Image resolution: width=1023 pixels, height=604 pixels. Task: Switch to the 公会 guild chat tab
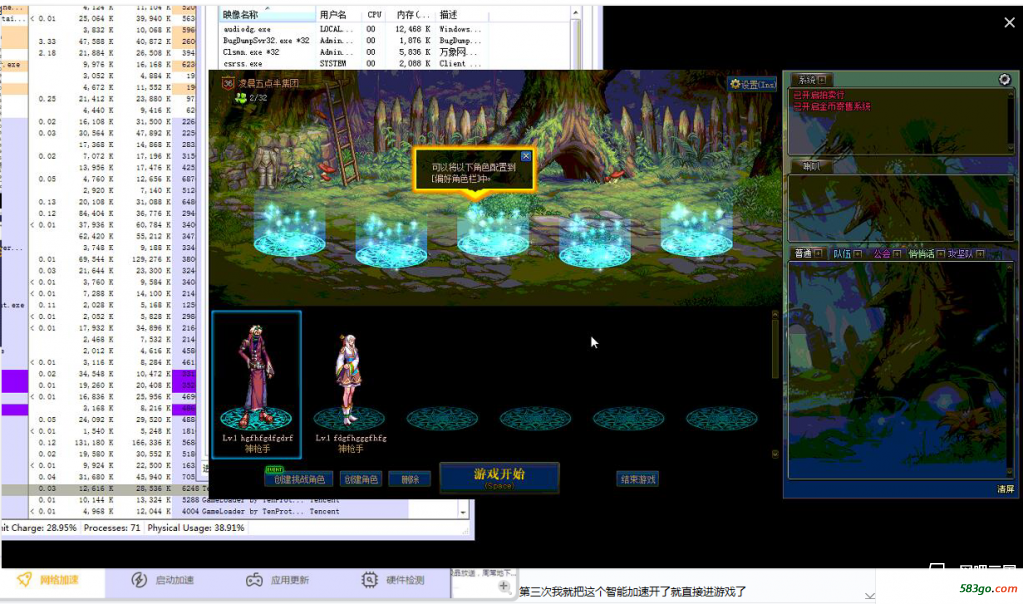(882, 254)
